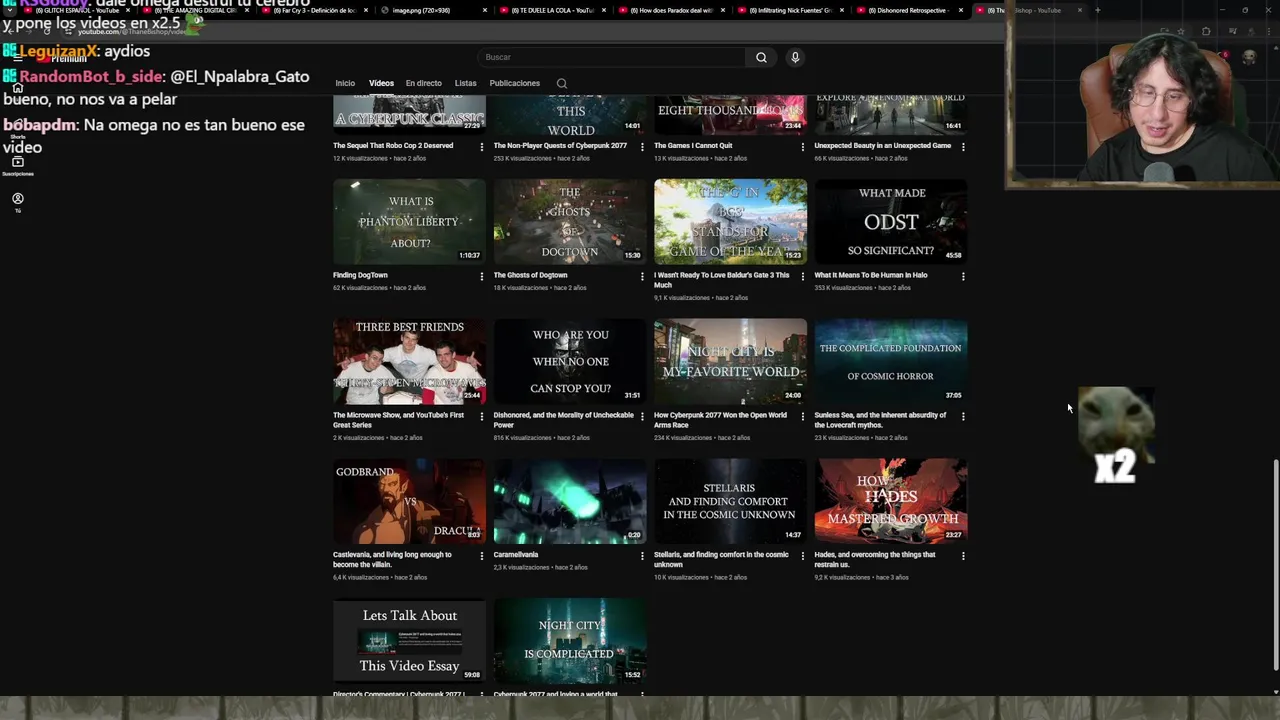
Task: Start voice search with microphone icon
Action: [795, 57]
